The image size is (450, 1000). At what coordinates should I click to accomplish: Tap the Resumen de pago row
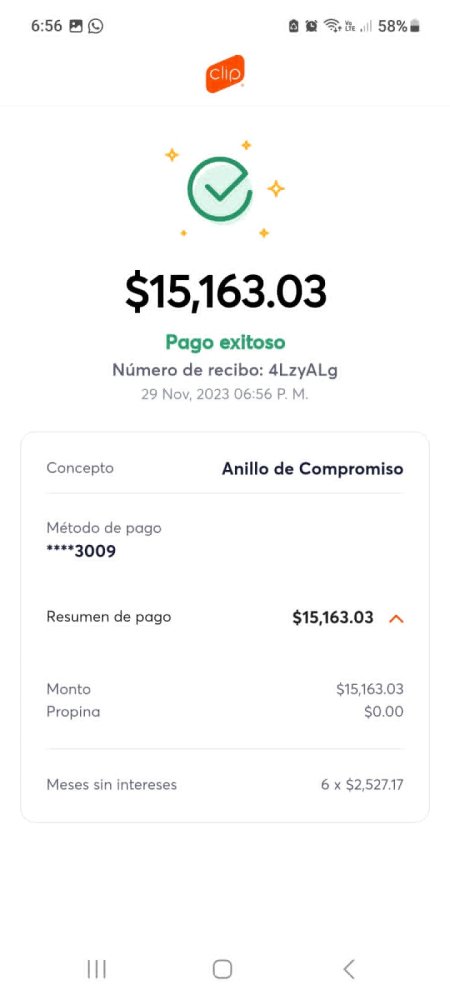[x=225, y=617]
